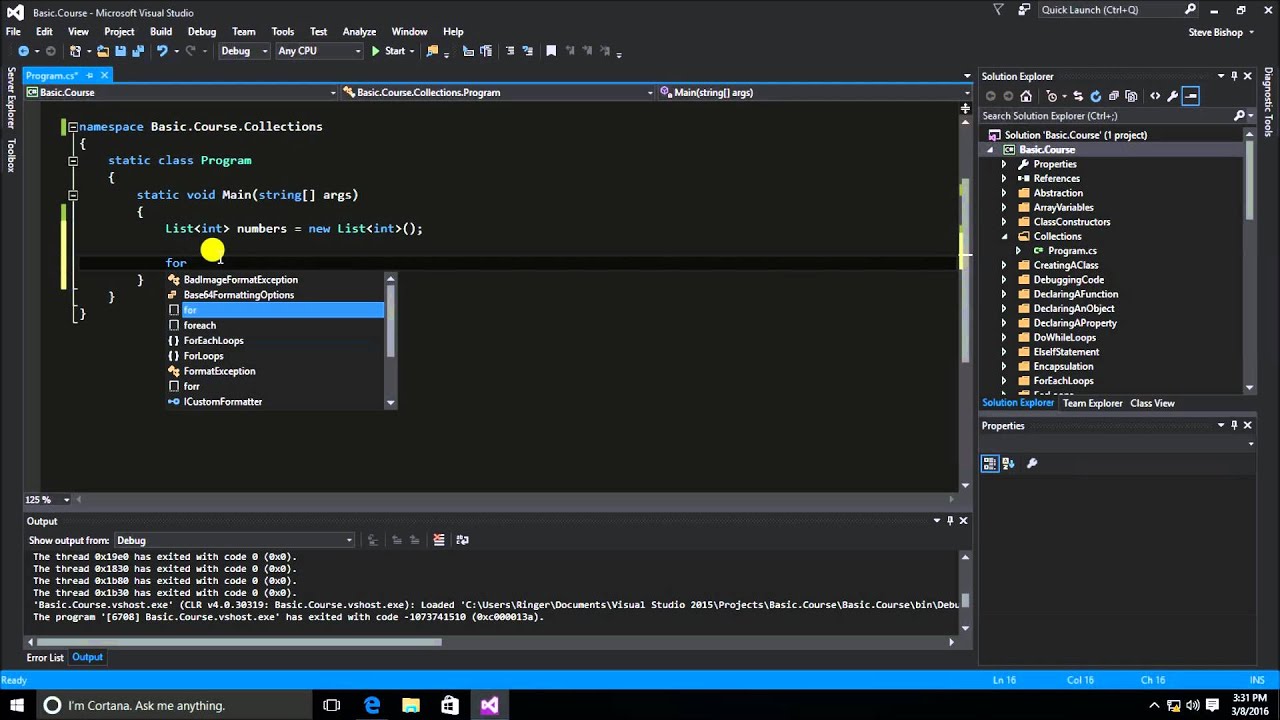Click the Alphabetical sort icon in Properties panel
The image size is (1280, 720).
click(x=1008, y=463)
